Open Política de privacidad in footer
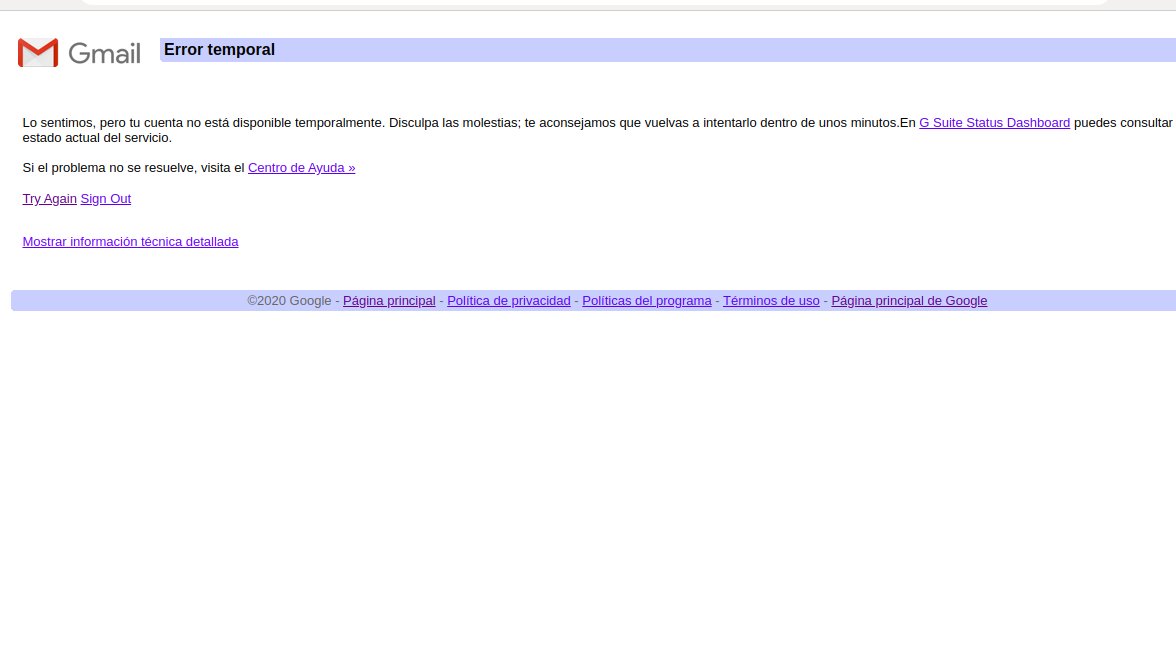The height and width of the screenshot is (662, 1176). click(508, 301)
